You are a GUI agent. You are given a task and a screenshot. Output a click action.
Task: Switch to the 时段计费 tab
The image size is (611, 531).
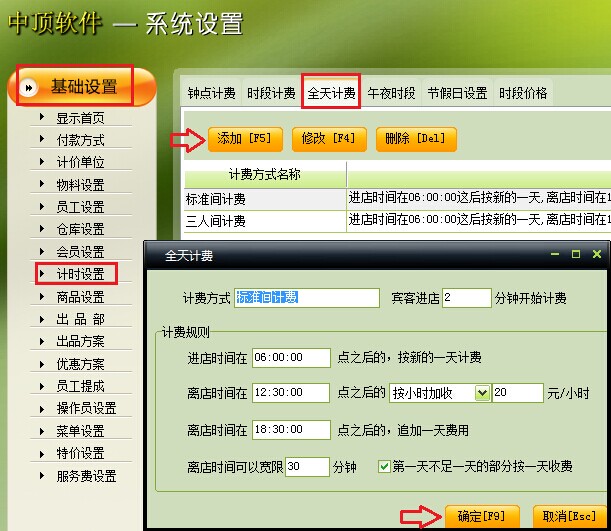coord(271,93)
